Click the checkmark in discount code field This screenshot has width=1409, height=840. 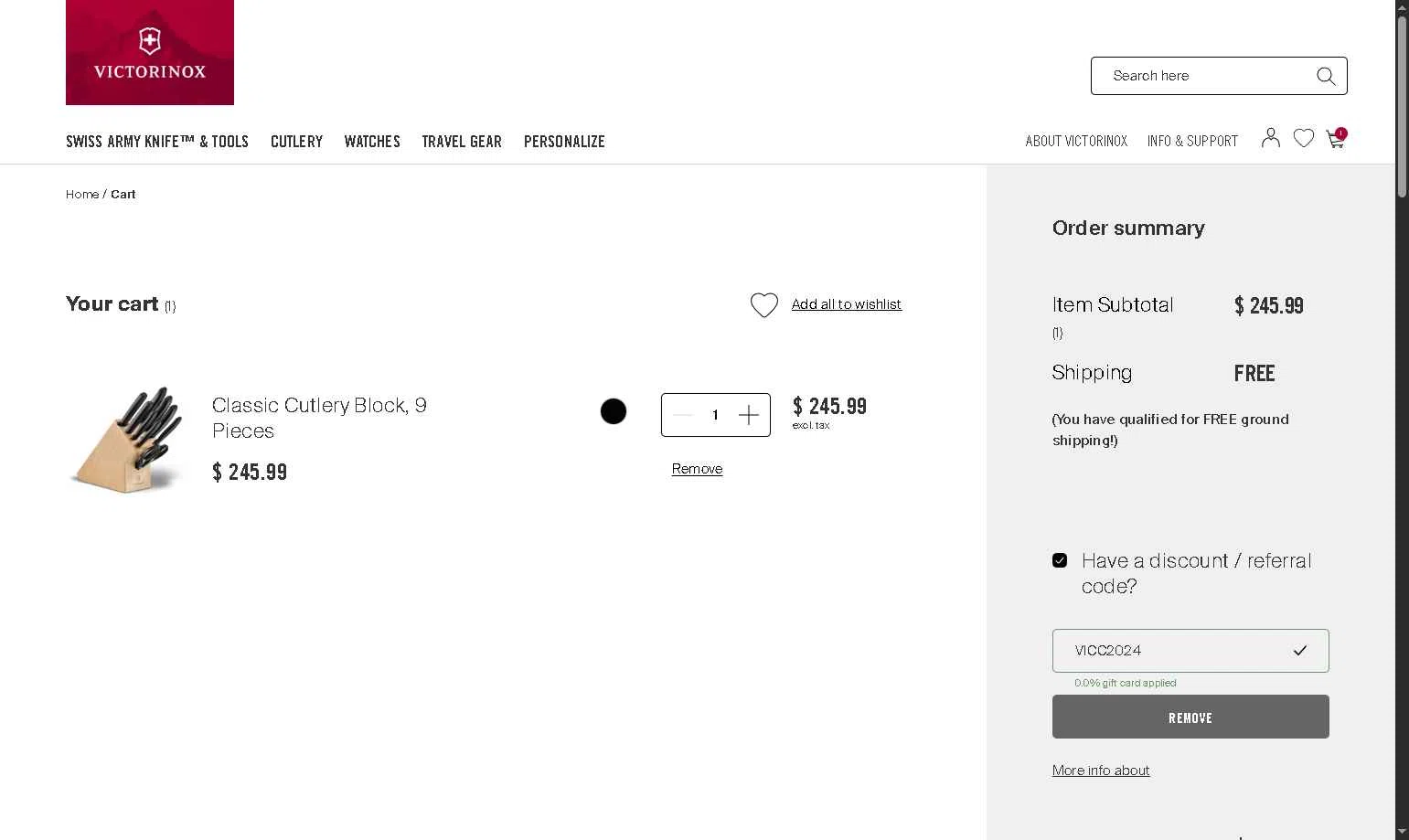[1300, 651]
